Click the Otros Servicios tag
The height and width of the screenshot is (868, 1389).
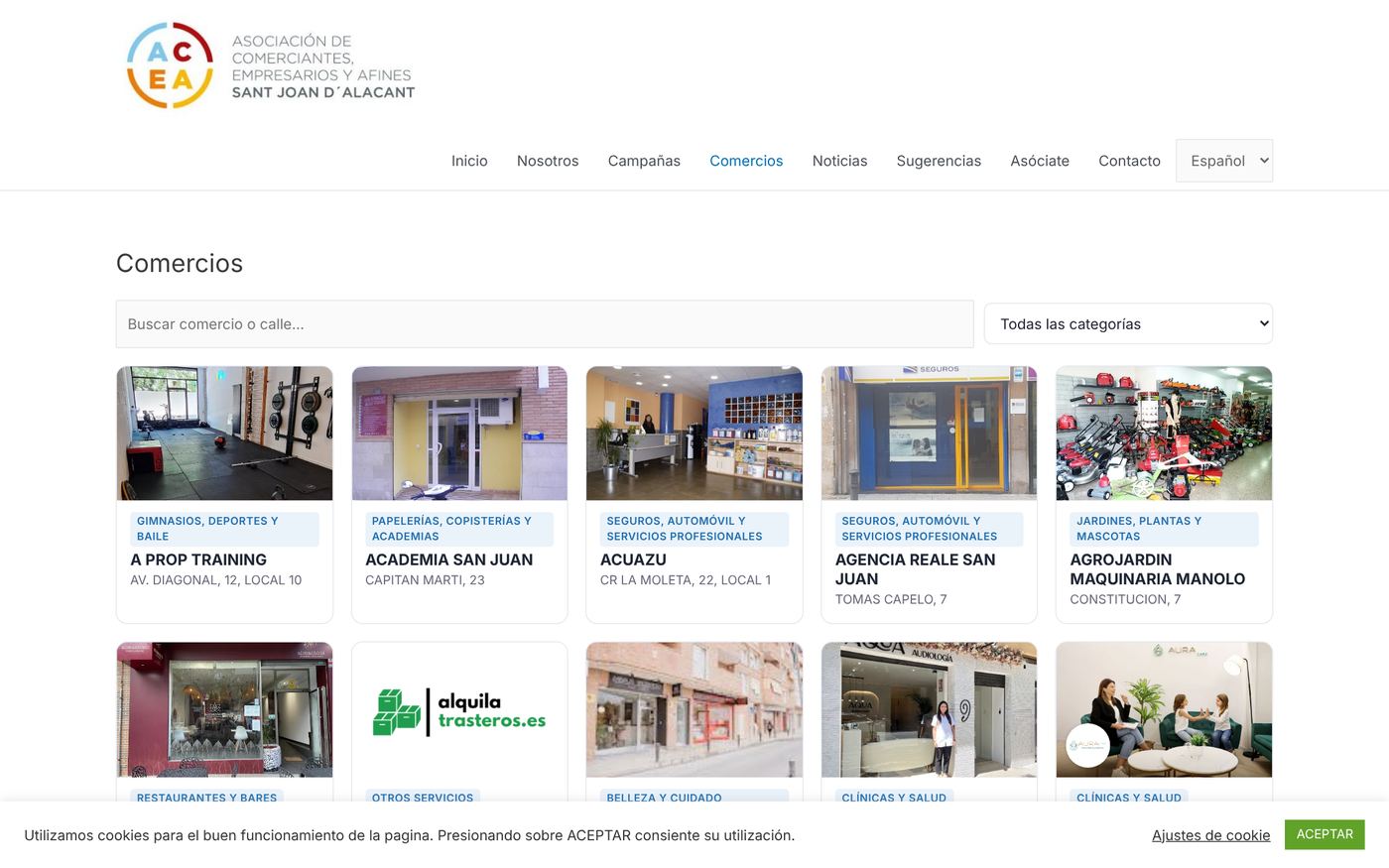tap(423, 797)
